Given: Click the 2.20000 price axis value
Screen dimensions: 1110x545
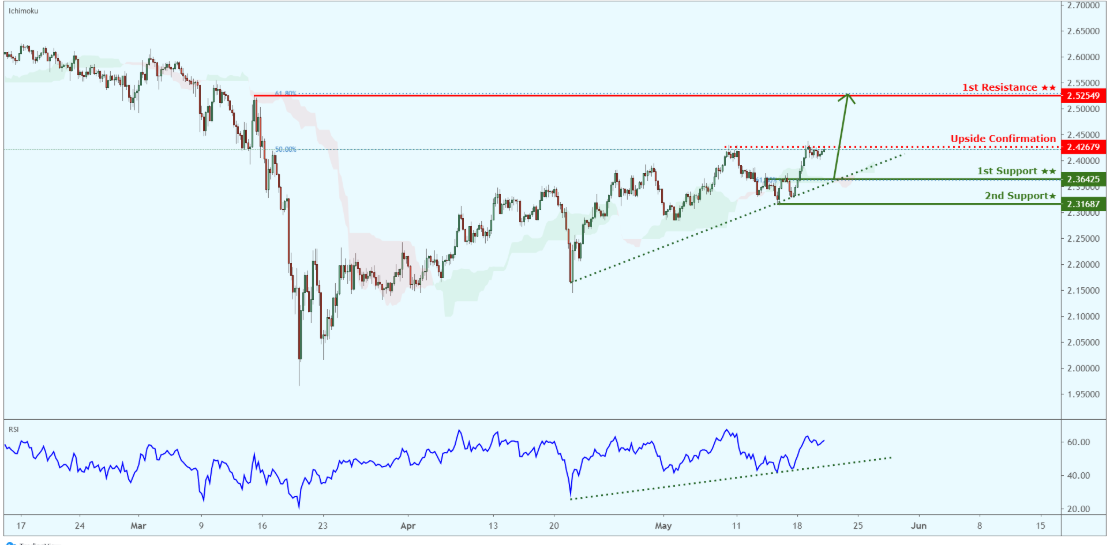Looking at the screenshot, I should pos(1085,265).
